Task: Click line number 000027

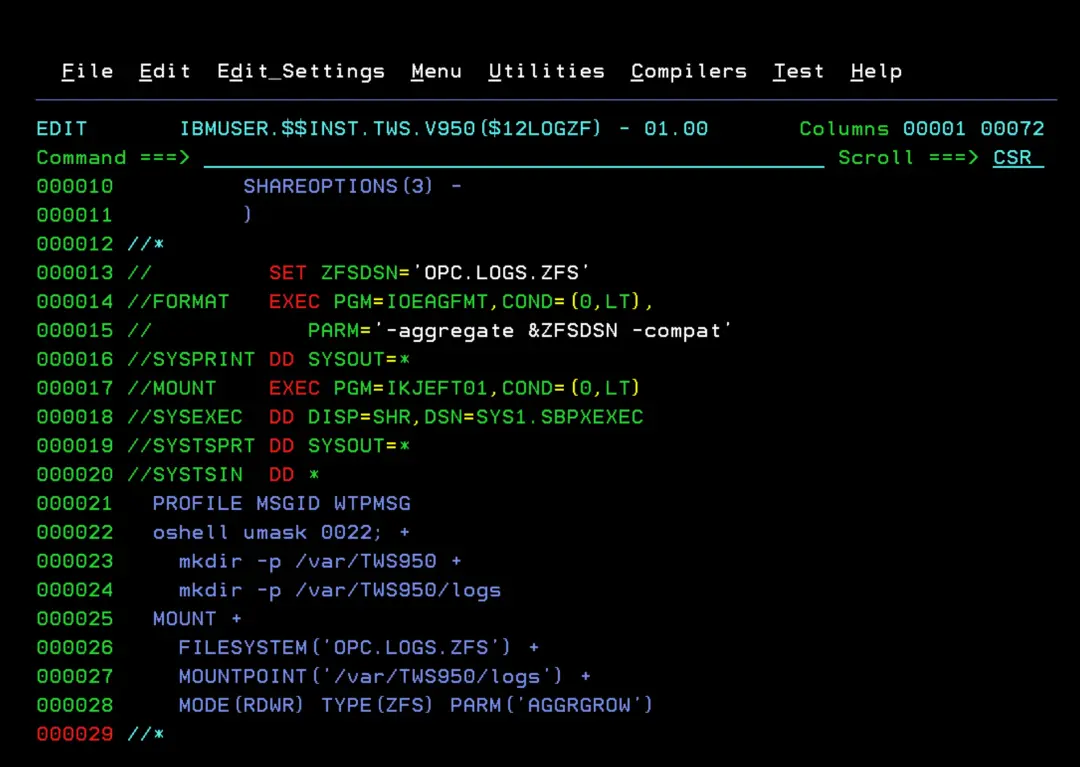Action: (x=74, y=677)
